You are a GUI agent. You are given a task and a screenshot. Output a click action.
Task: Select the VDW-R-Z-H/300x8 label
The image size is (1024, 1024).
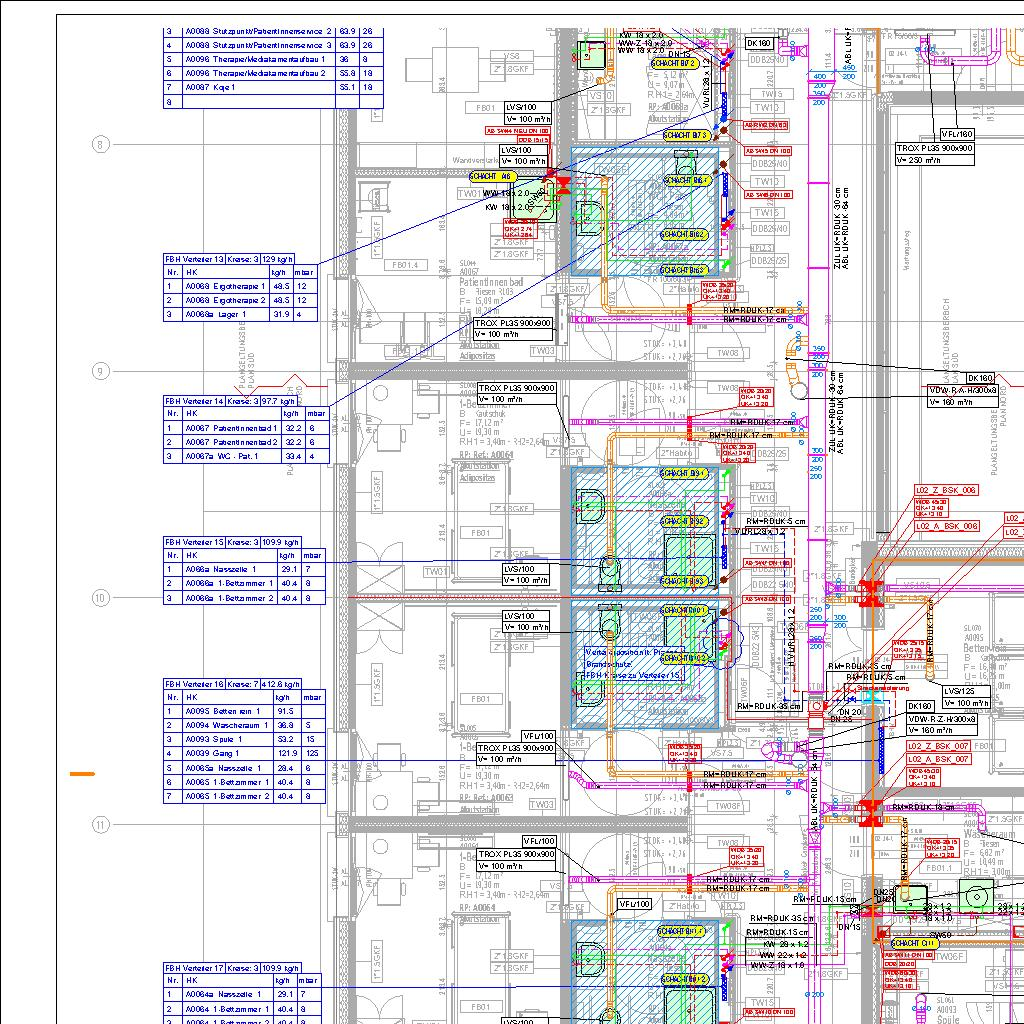tap(942, 719)
